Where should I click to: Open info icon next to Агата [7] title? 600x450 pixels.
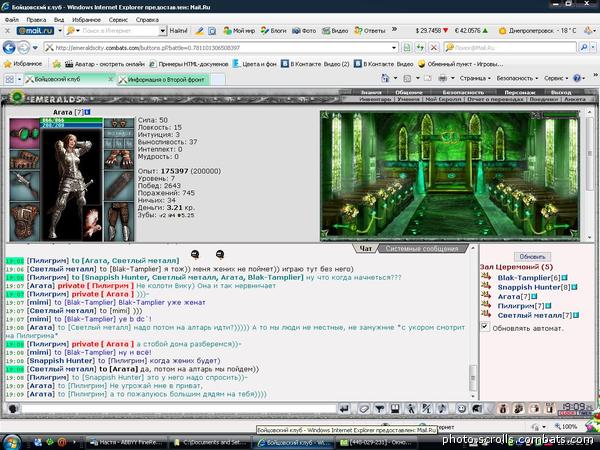(x=88, y=112)
